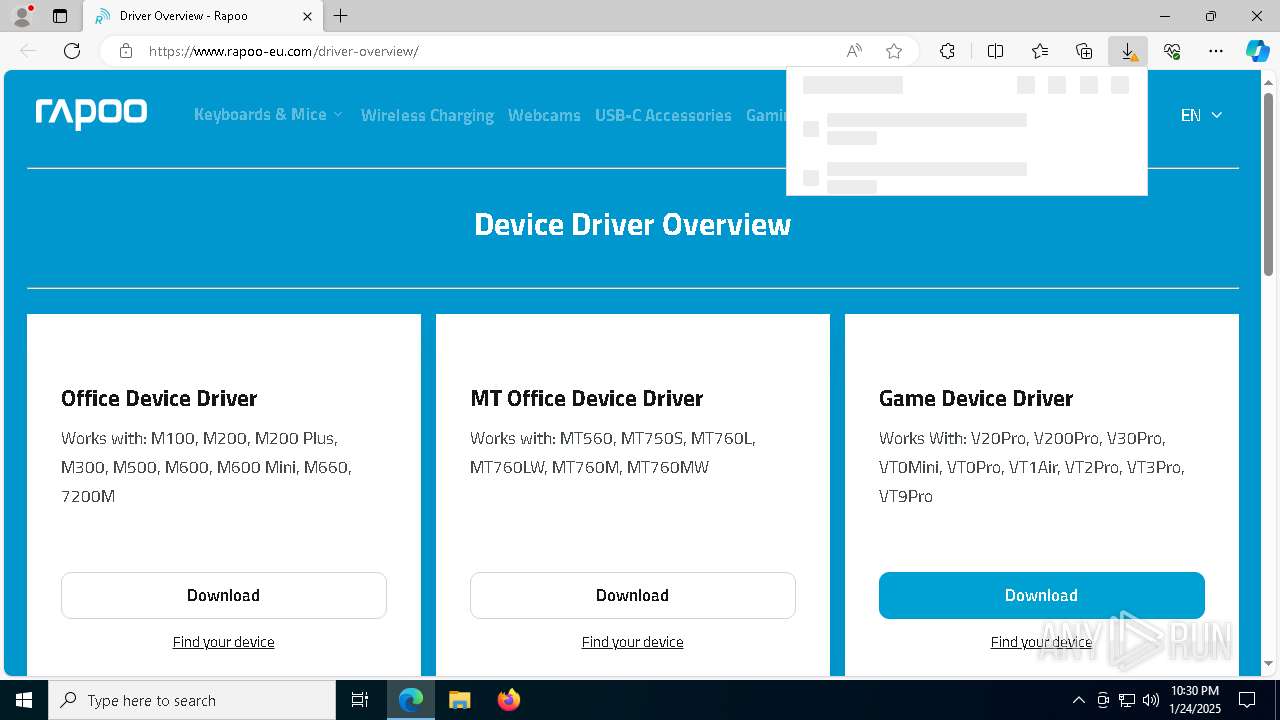Open the Downloads toolbar button

click(x=1128, y=51)
